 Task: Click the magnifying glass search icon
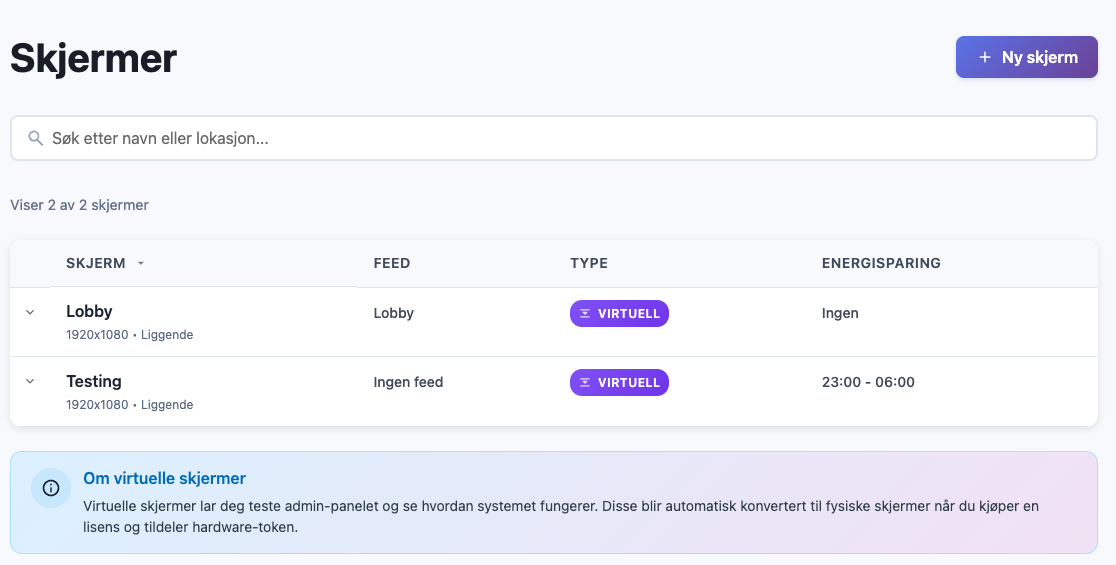(x=35, y=138)
